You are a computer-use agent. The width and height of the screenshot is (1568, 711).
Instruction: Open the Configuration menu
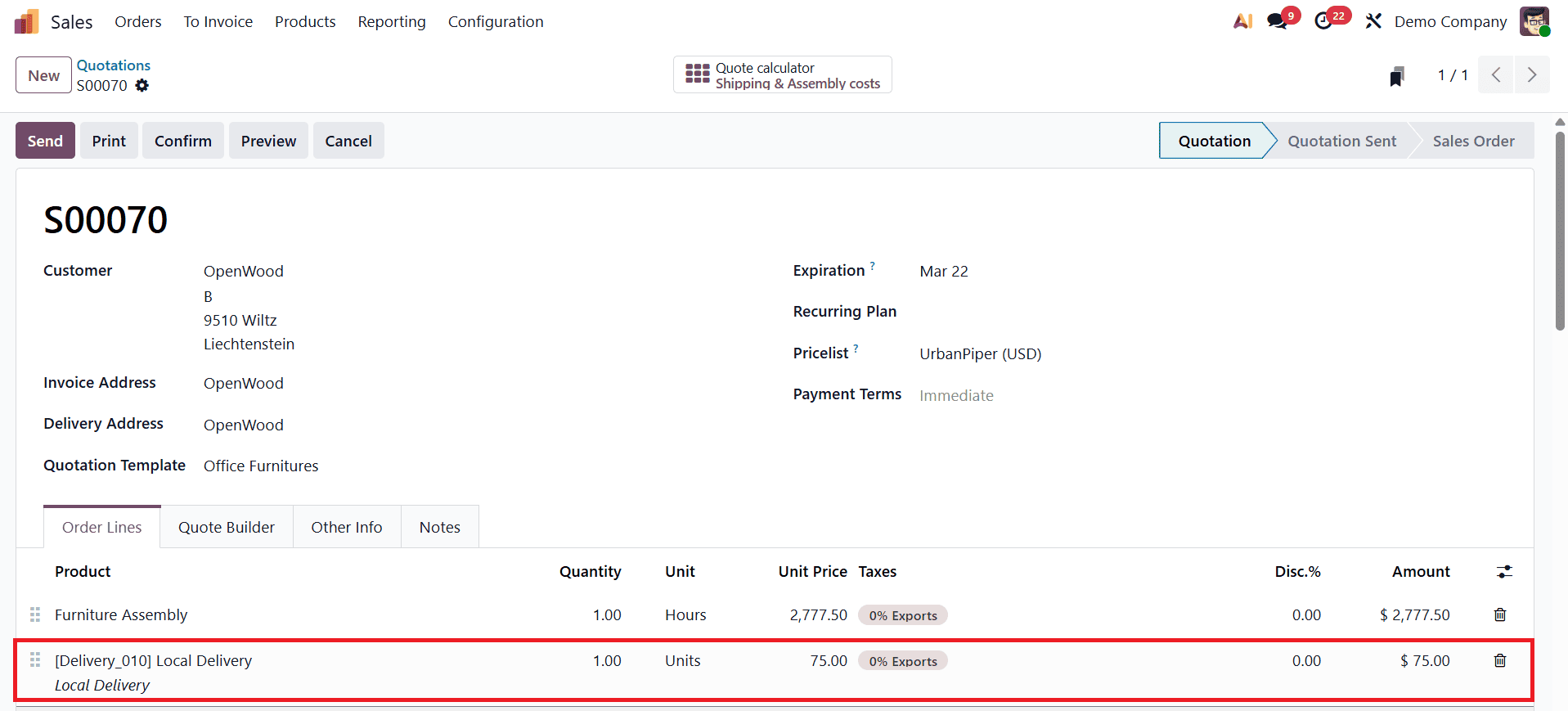click(496, 21)
